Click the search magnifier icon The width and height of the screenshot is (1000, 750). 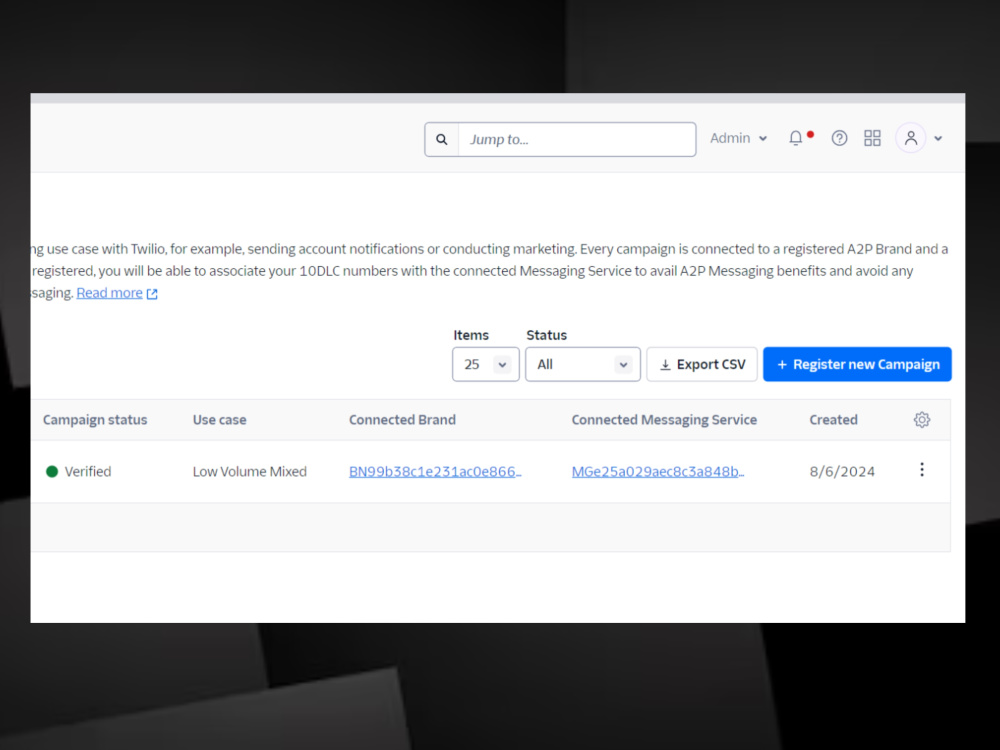tap(441, 139)
